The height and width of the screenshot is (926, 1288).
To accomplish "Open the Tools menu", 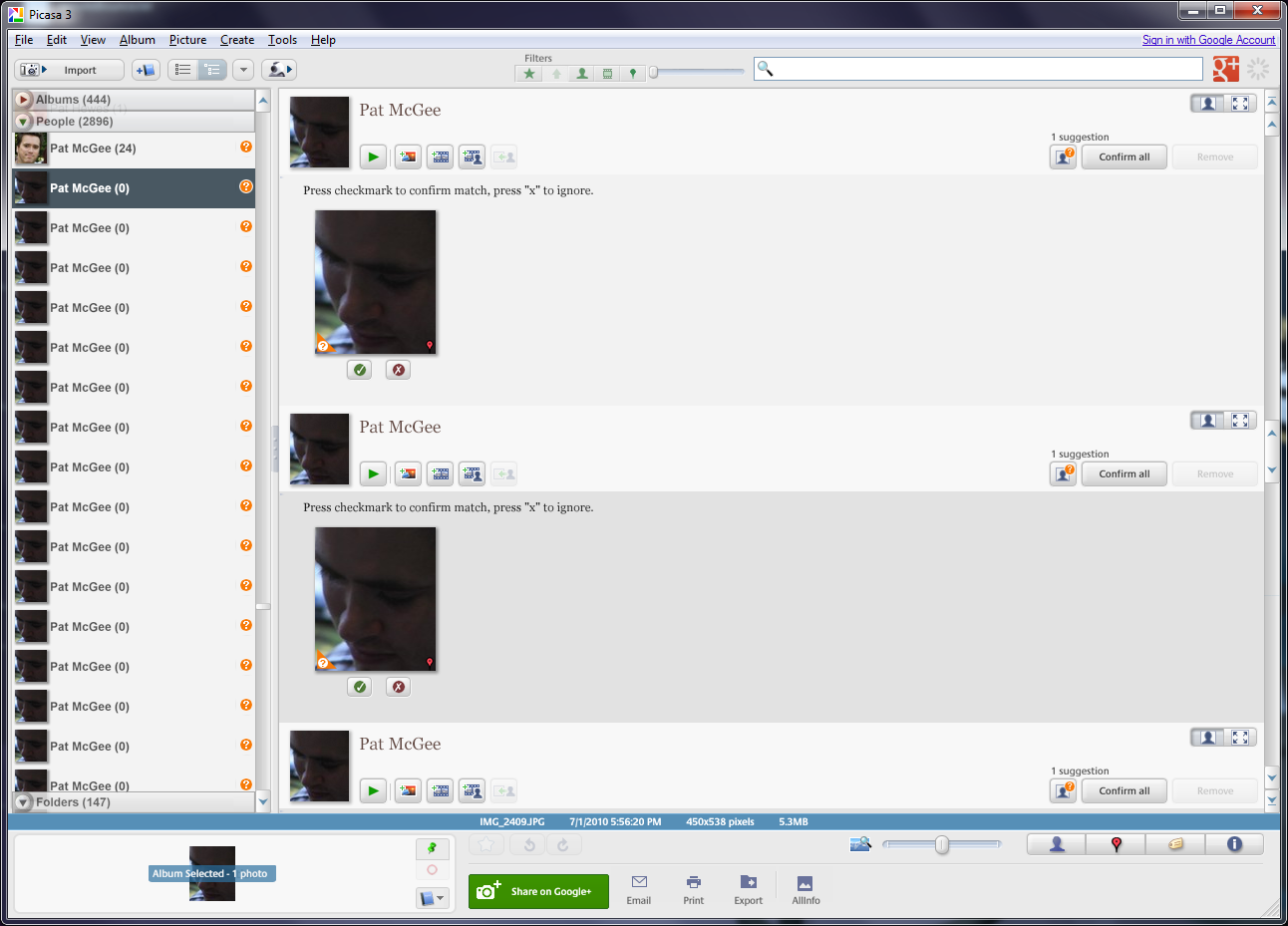I will (x=282, y=40).
